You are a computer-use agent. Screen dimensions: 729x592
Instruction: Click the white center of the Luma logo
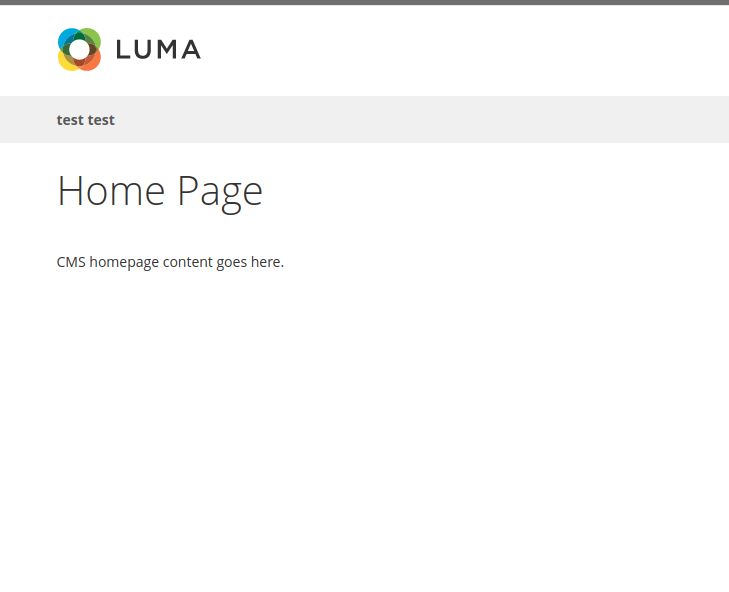pyautogui.click(x=80, y=49)
